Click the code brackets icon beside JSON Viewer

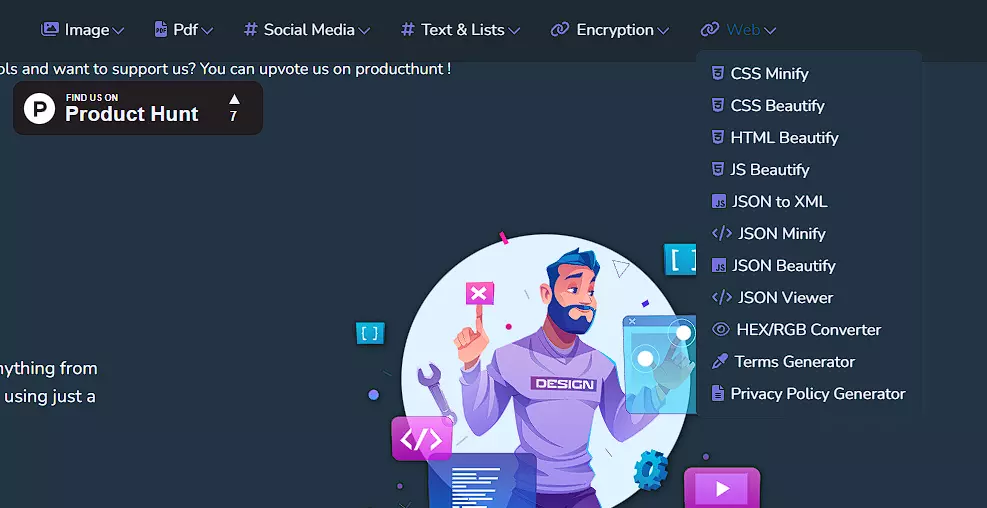coord(721,297)
